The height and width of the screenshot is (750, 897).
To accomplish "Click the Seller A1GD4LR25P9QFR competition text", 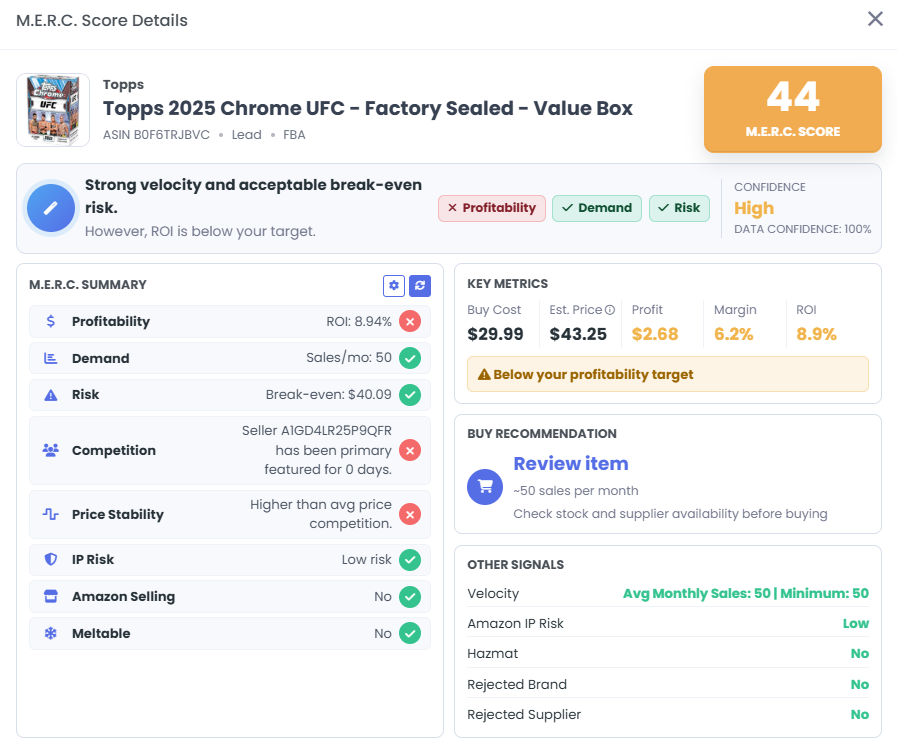I will pos(317,450).
